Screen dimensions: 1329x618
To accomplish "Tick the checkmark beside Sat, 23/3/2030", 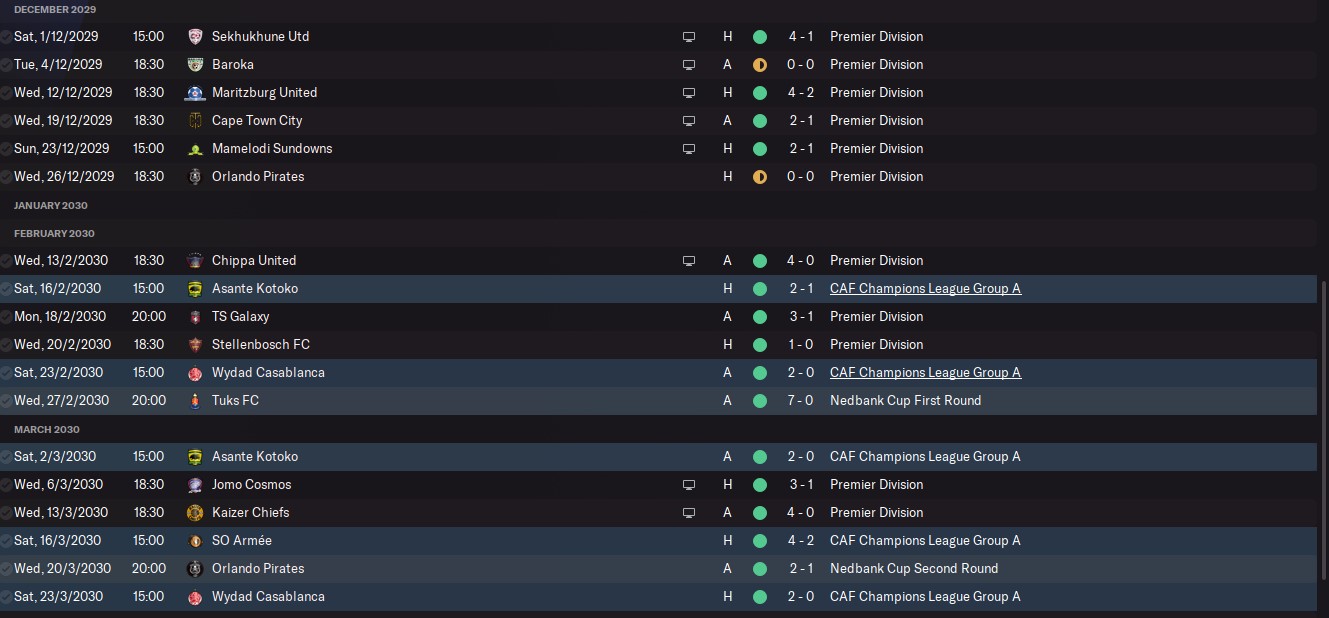I will (7, 596).
